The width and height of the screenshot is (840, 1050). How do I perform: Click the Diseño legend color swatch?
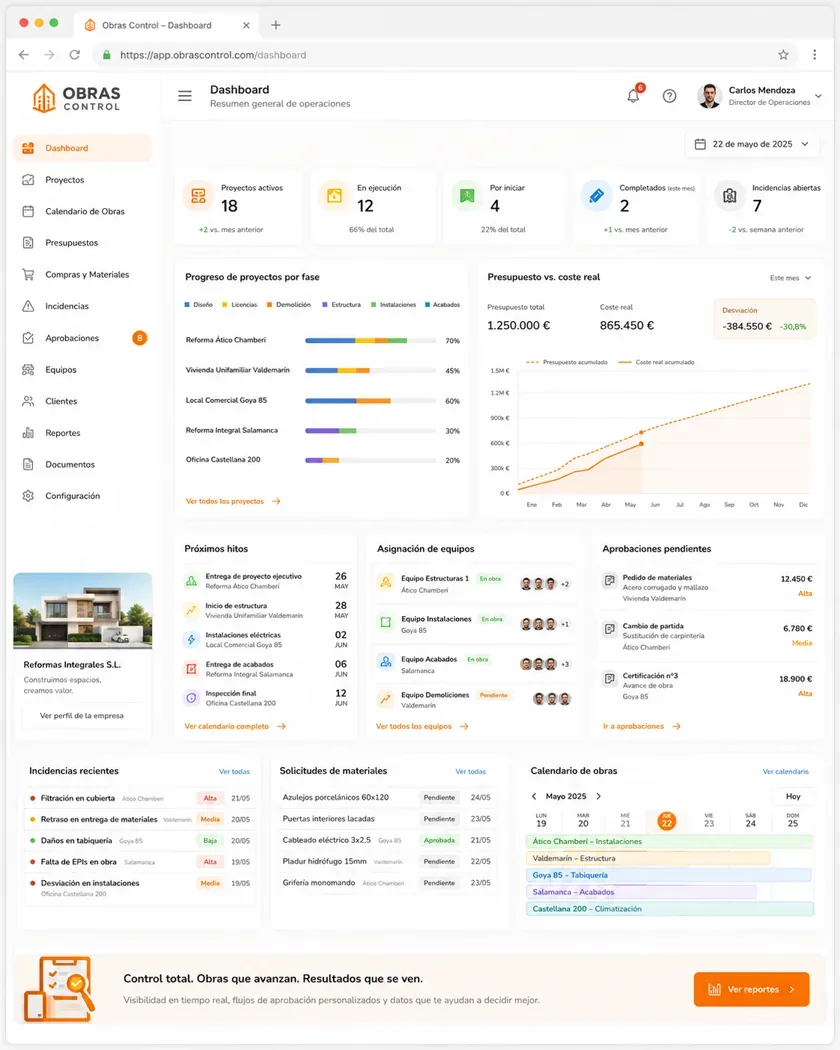(188, 305)
